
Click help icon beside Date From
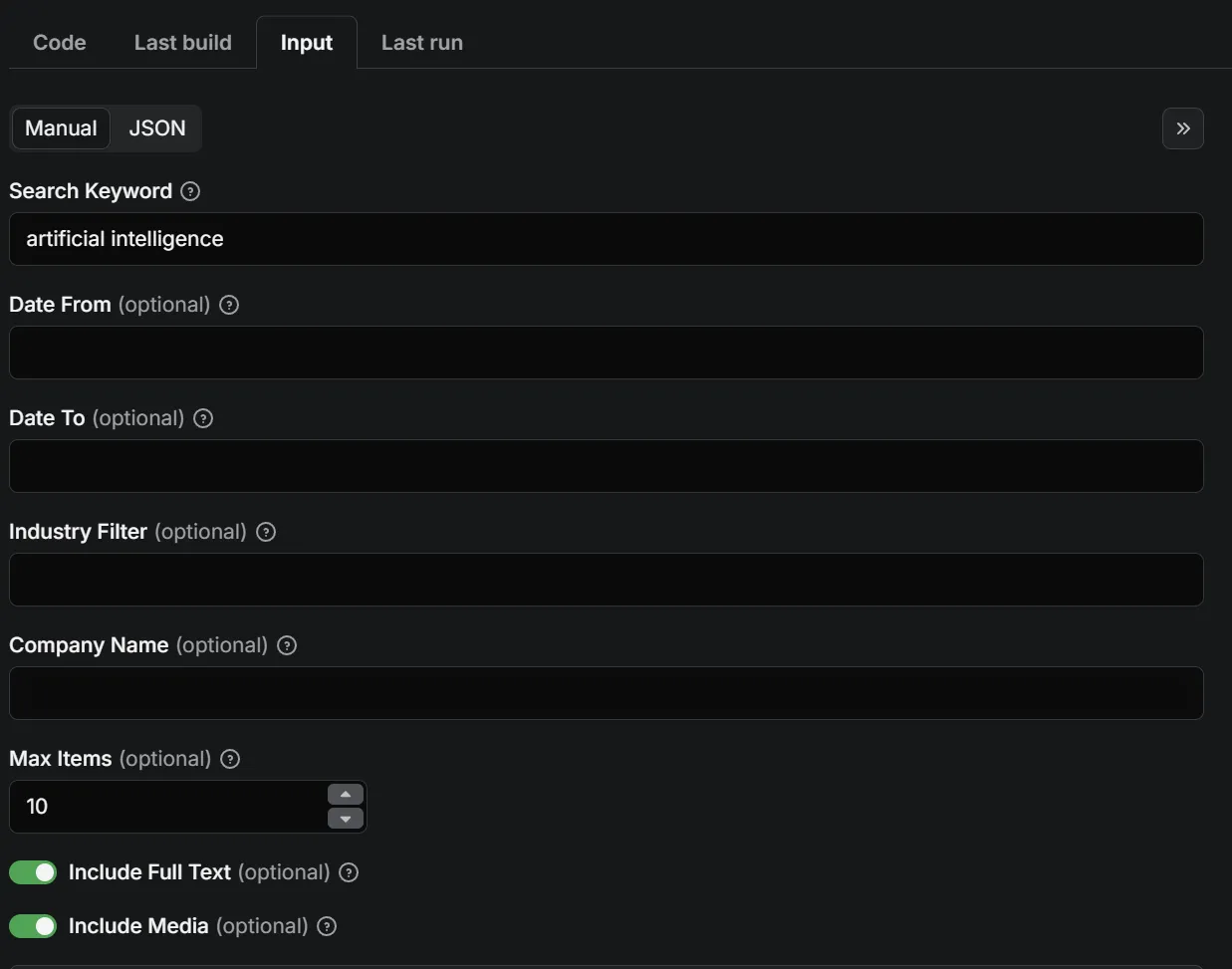(229, 305)
